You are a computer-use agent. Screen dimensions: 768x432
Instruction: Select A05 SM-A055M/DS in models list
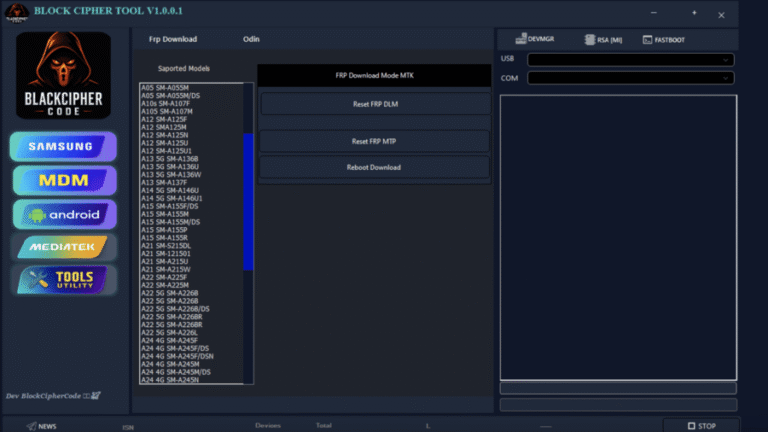(x=170, y=96)
